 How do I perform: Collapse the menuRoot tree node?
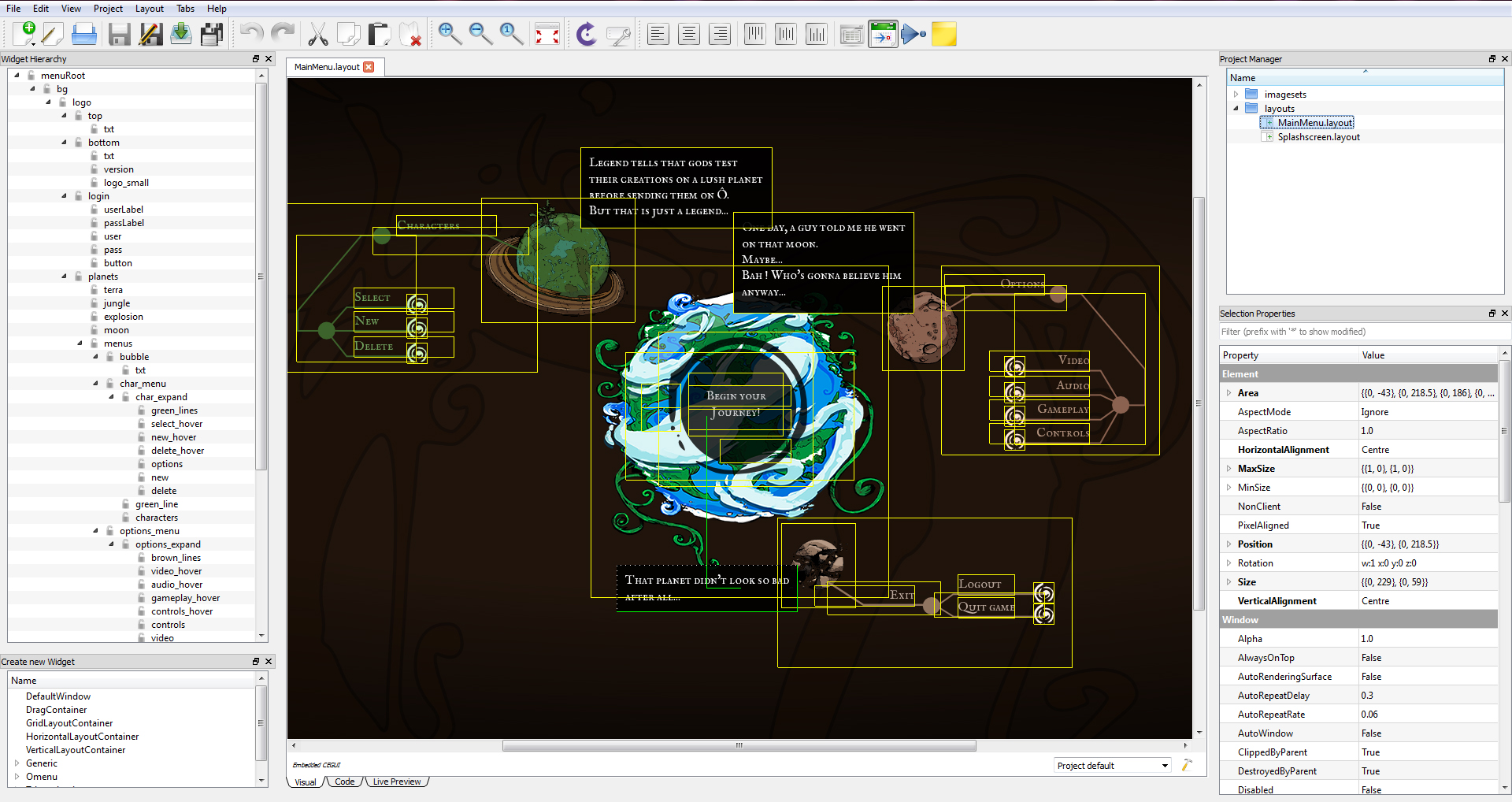click(x=17, y=76)
